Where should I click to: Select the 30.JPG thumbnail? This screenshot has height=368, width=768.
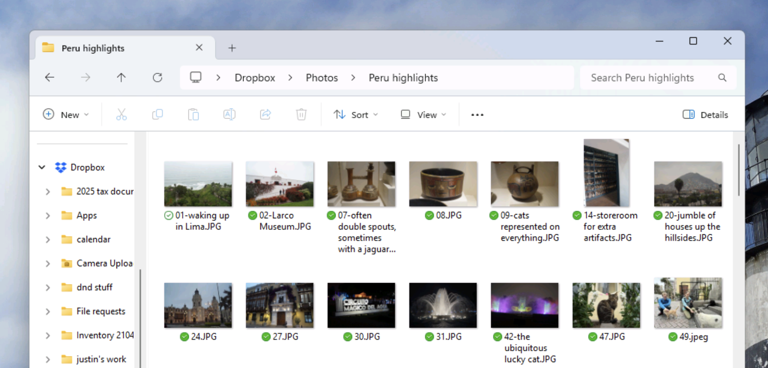[361, 305]
